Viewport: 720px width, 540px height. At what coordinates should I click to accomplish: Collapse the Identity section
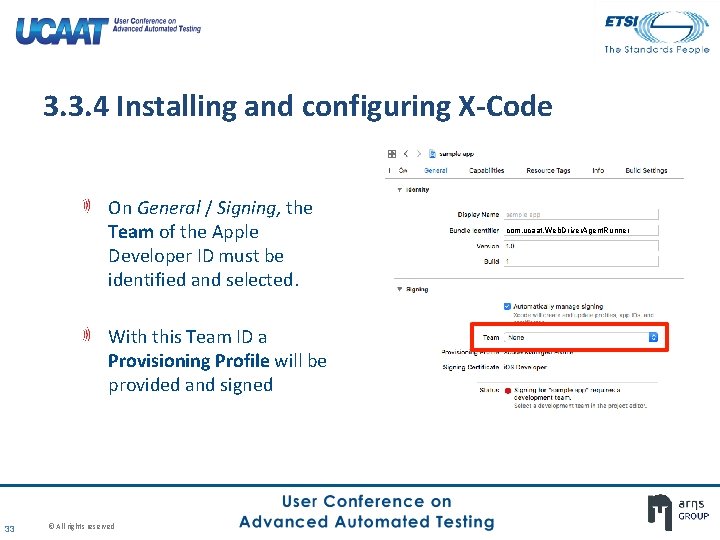pyautogui.click(x=399, y=190)
